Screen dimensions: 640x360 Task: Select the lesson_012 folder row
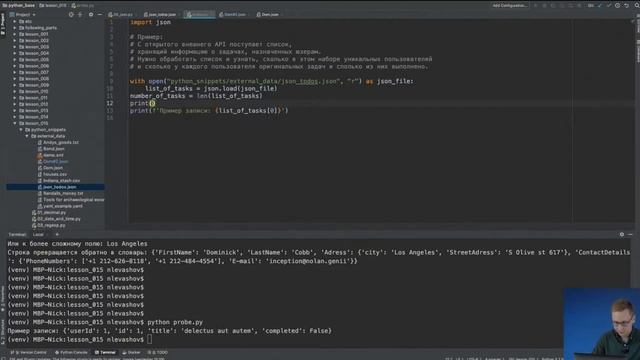pos(55,104)
